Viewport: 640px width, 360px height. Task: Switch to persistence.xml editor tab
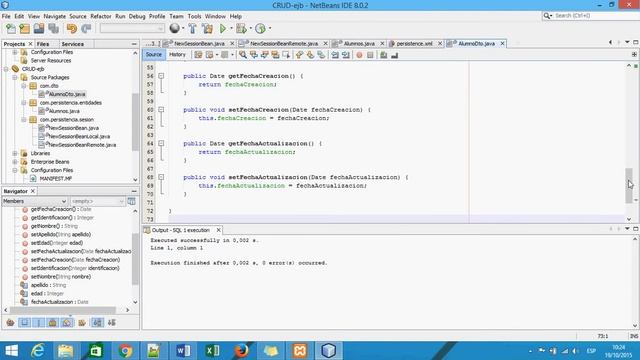pyautogui.click(x=414, y=43)
